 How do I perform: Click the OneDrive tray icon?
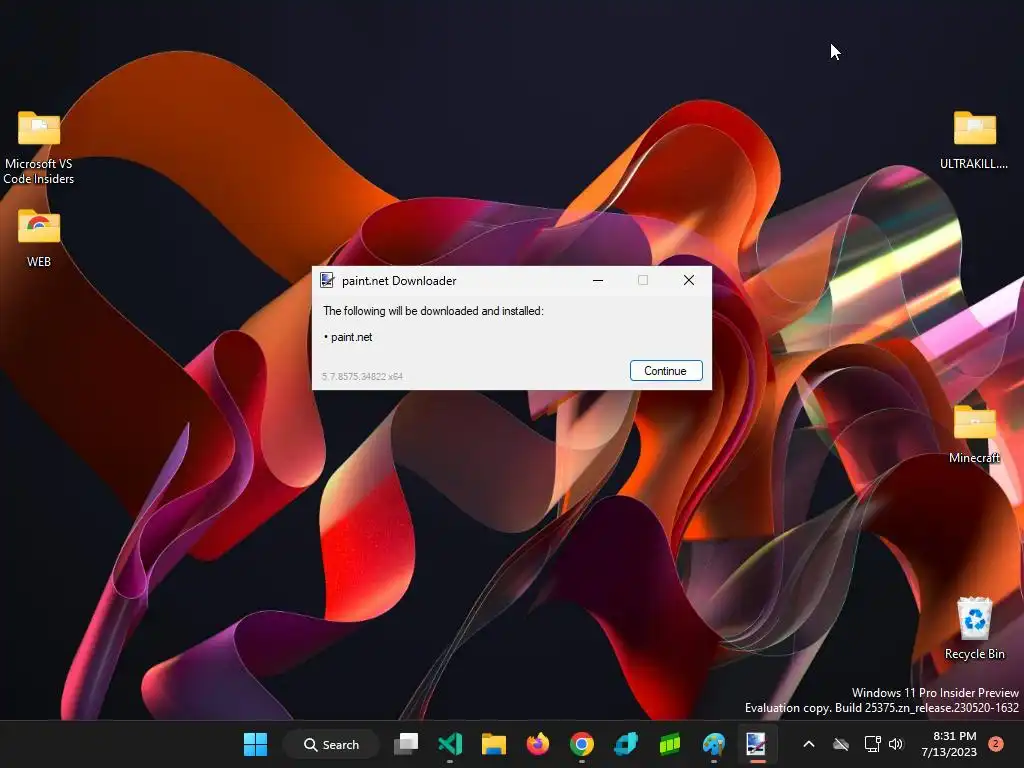click(x=841, y=744)
